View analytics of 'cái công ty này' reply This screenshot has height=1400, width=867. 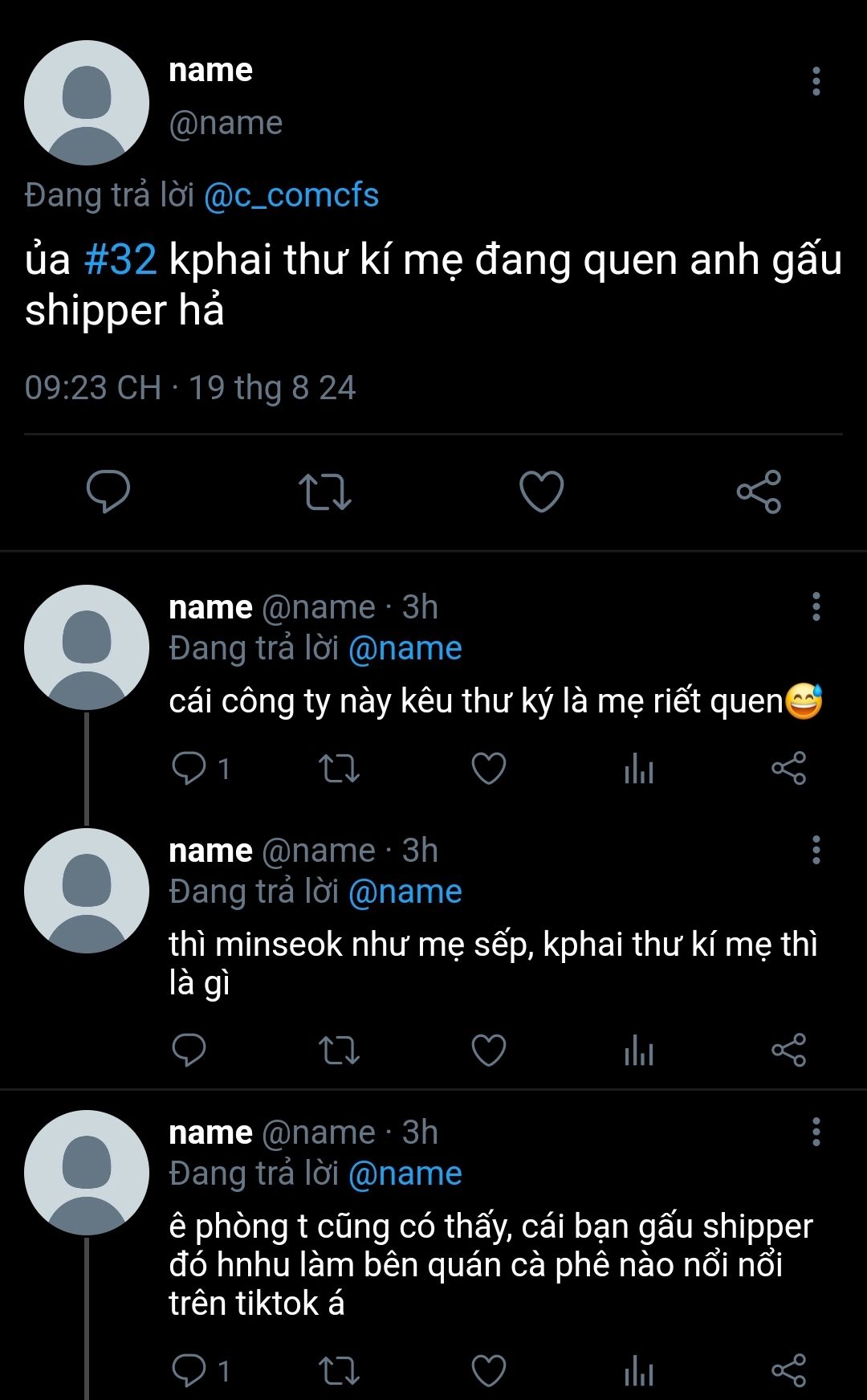click(x=639, y=769)
